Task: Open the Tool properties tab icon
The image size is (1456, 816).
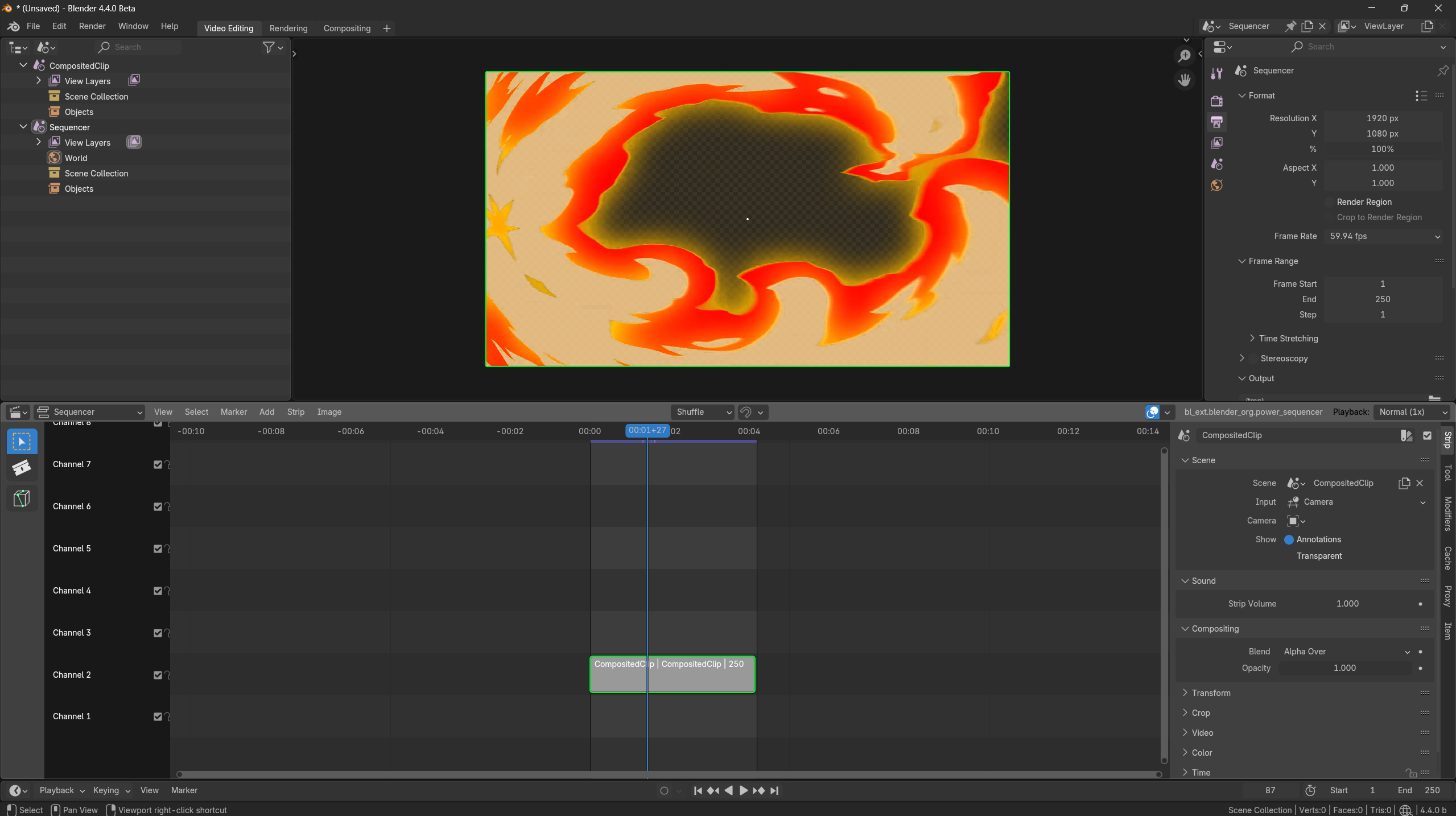Action: 1217,73
